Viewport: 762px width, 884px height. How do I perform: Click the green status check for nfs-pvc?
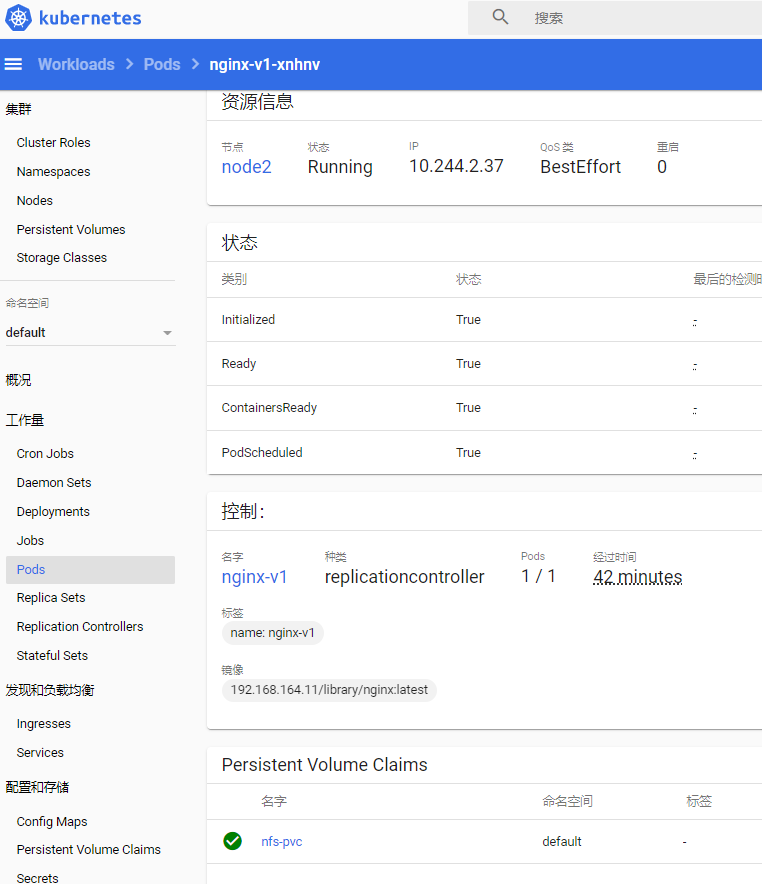[x=232, y=841]
